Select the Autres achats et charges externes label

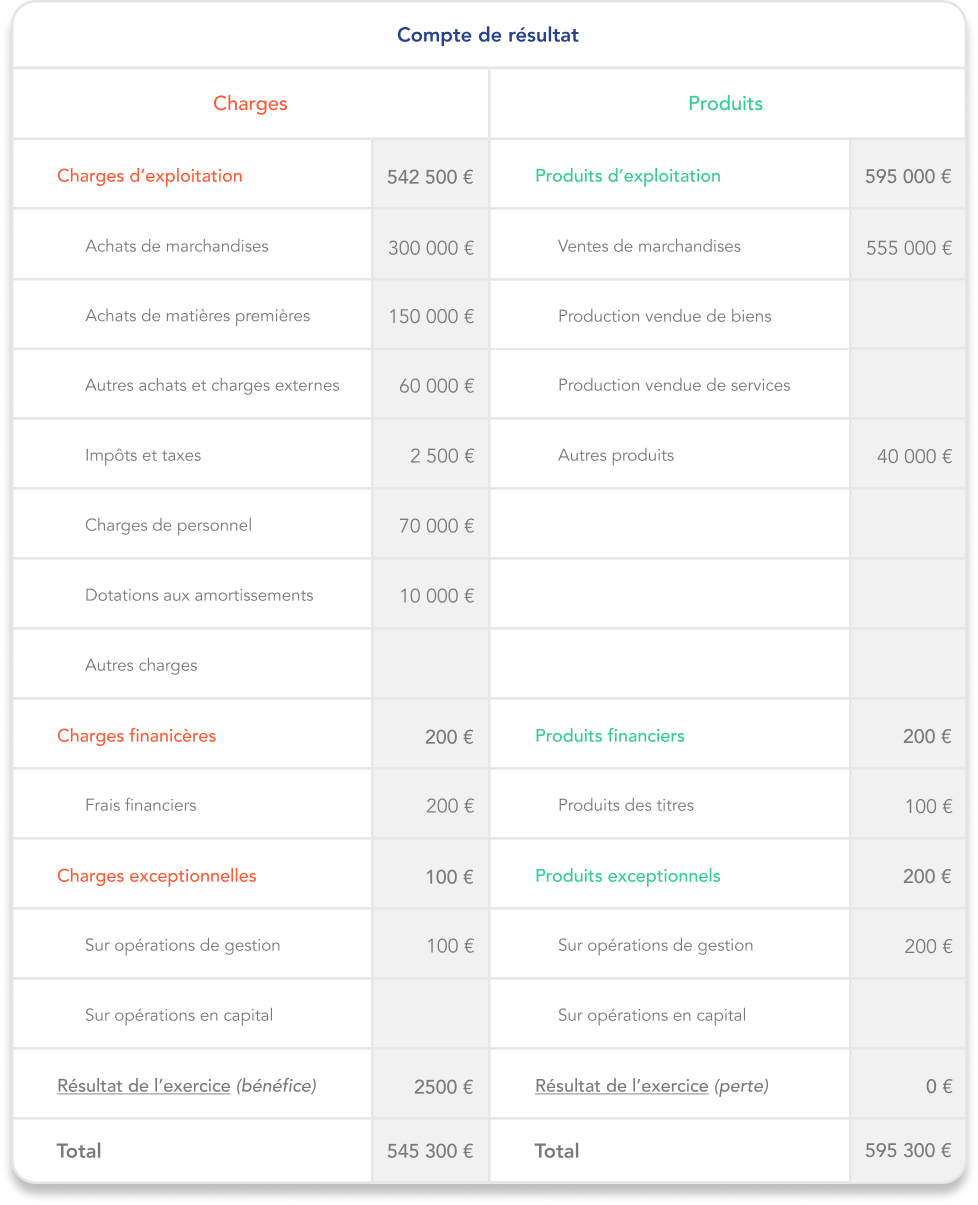(x=212, y=385)
